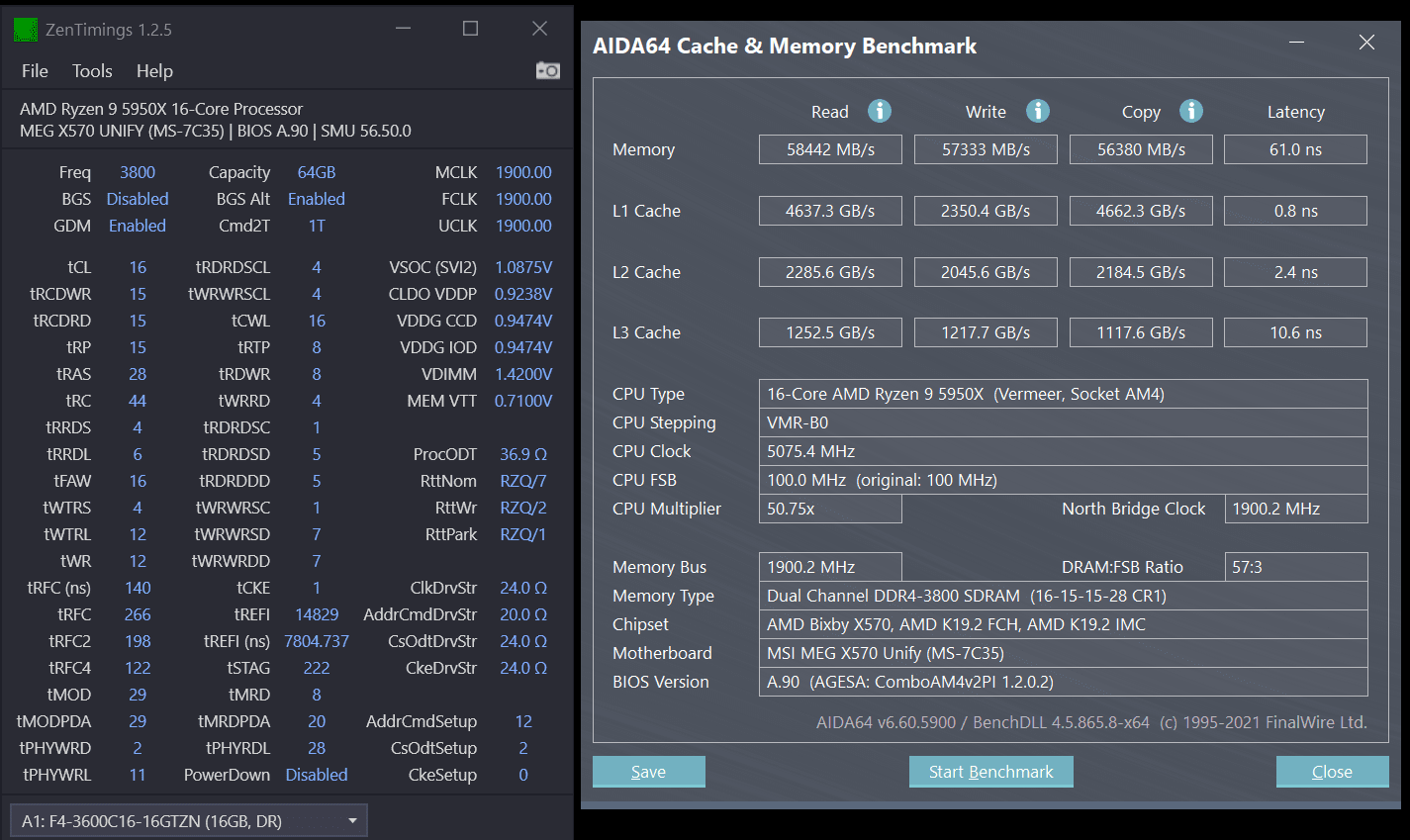
Task: Minimize the AIDA64 benchmark window
Action: (1296, 43)
